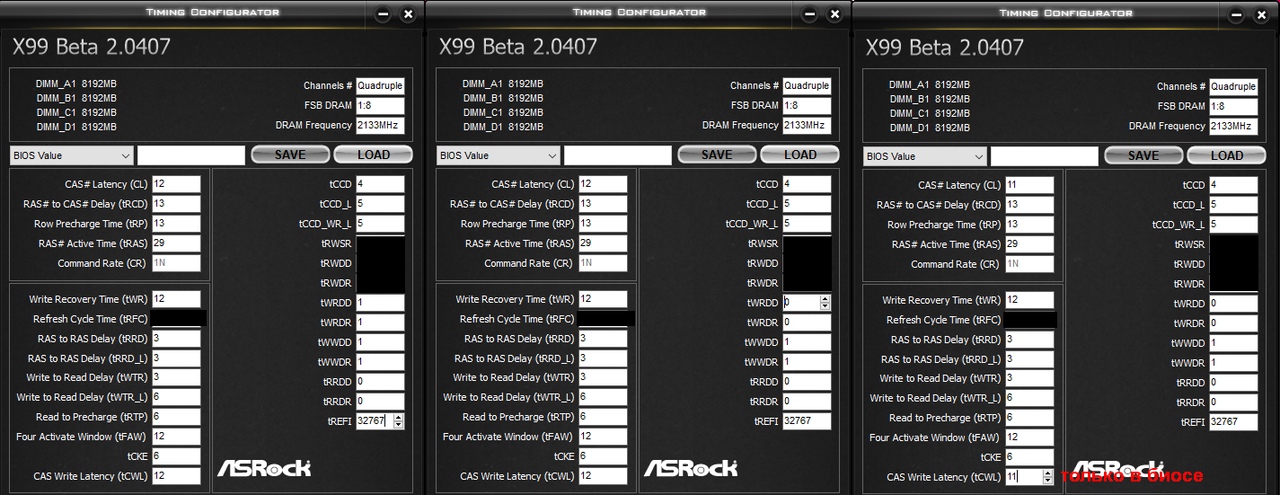The width and height of the screenshot is (1280, 495).
Task: Click LOAD button in left window
Action: point(373,155)
